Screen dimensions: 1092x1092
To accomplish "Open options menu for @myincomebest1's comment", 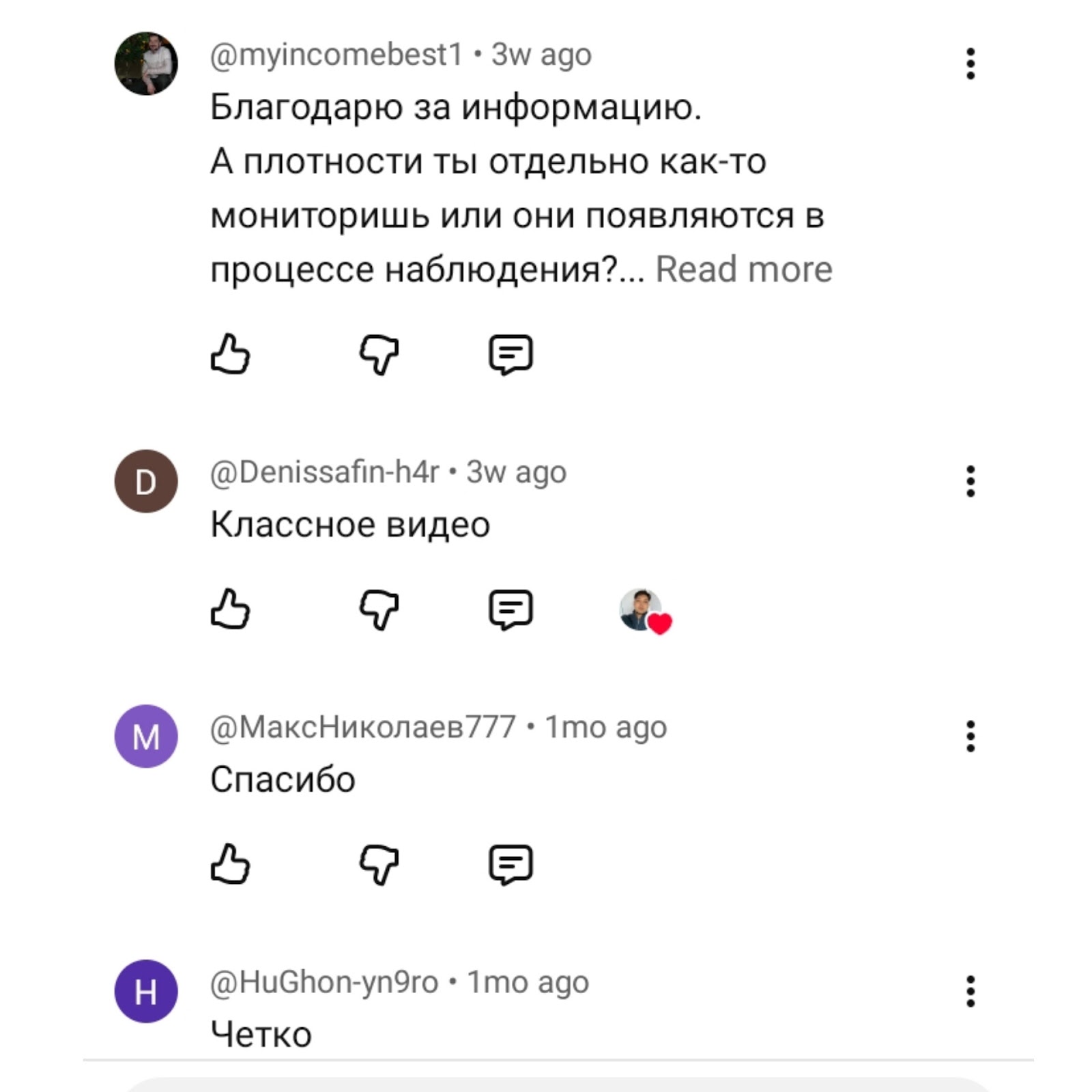I will [x=970, y=63].
